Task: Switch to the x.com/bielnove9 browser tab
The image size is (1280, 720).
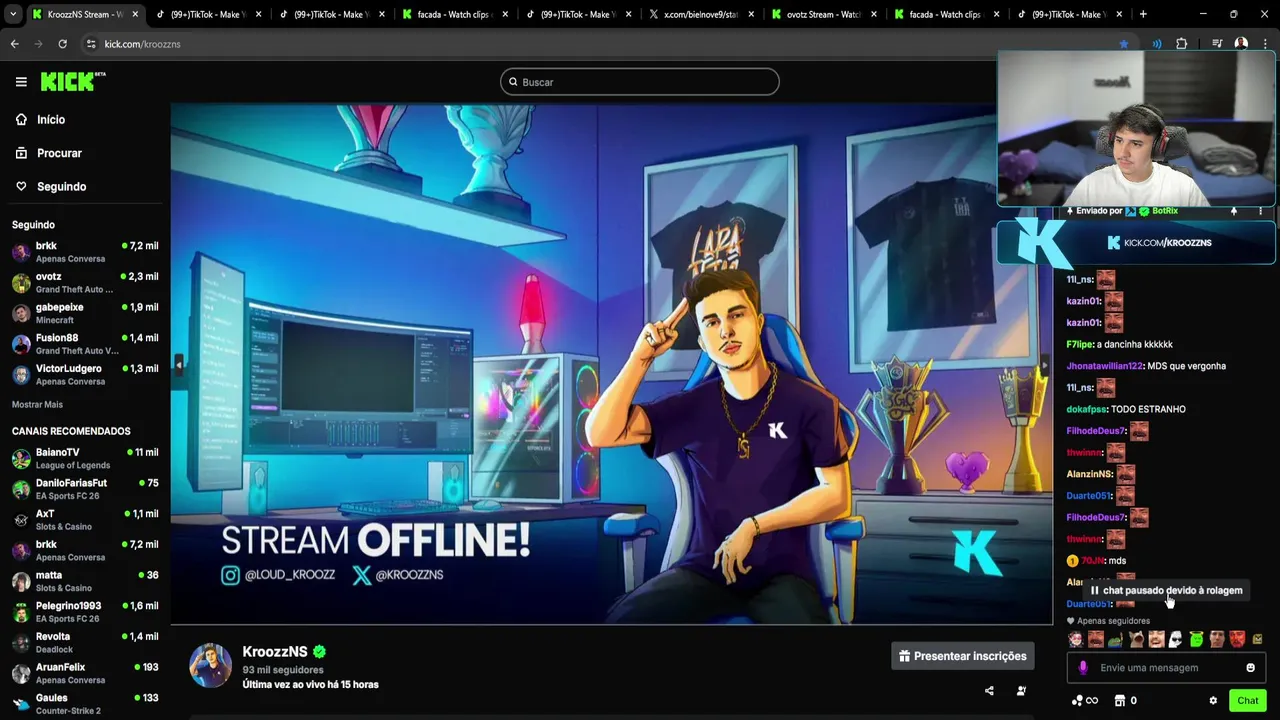Action: [701, 14]
